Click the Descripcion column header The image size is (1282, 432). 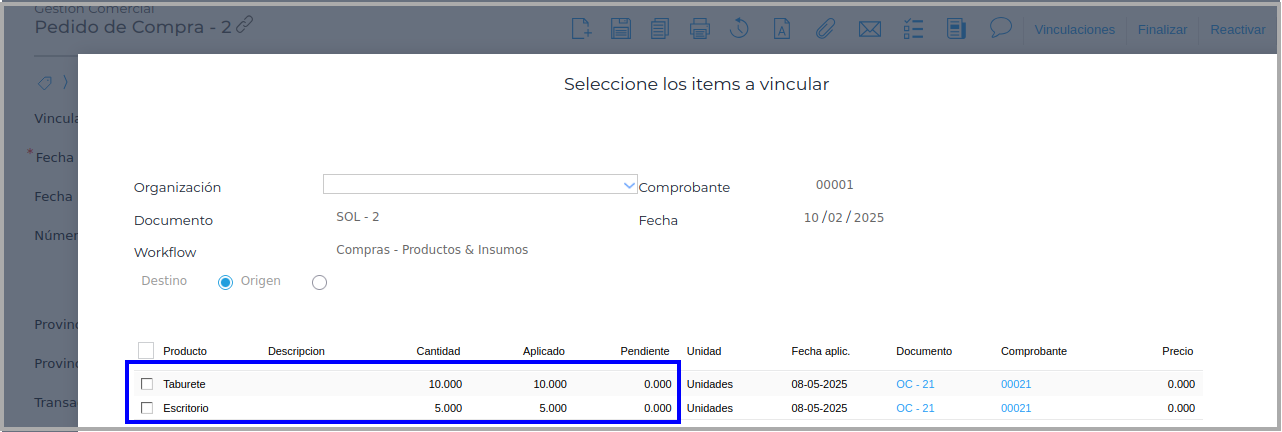click(x=296, y=351)
